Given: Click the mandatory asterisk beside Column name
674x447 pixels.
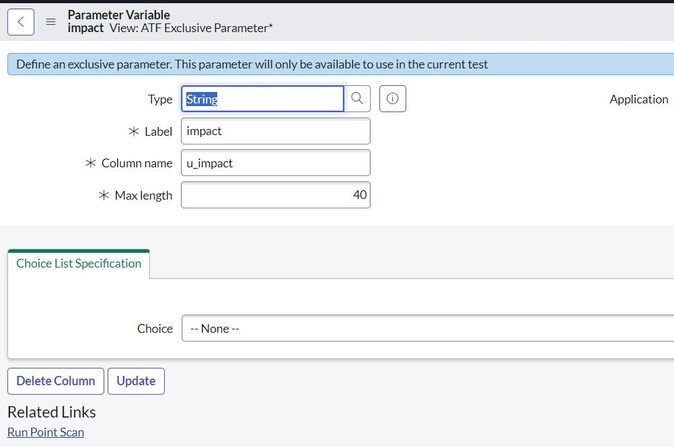Looking at the screenshot, I should coord(91,163).
